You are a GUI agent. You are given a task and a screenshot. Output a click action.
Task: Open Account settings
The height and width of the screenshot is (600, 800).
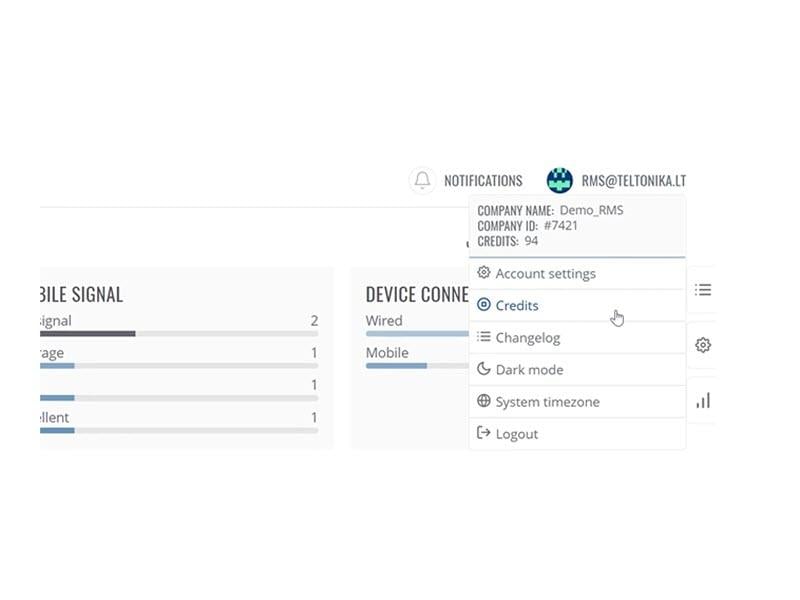(x=577, y=273)
